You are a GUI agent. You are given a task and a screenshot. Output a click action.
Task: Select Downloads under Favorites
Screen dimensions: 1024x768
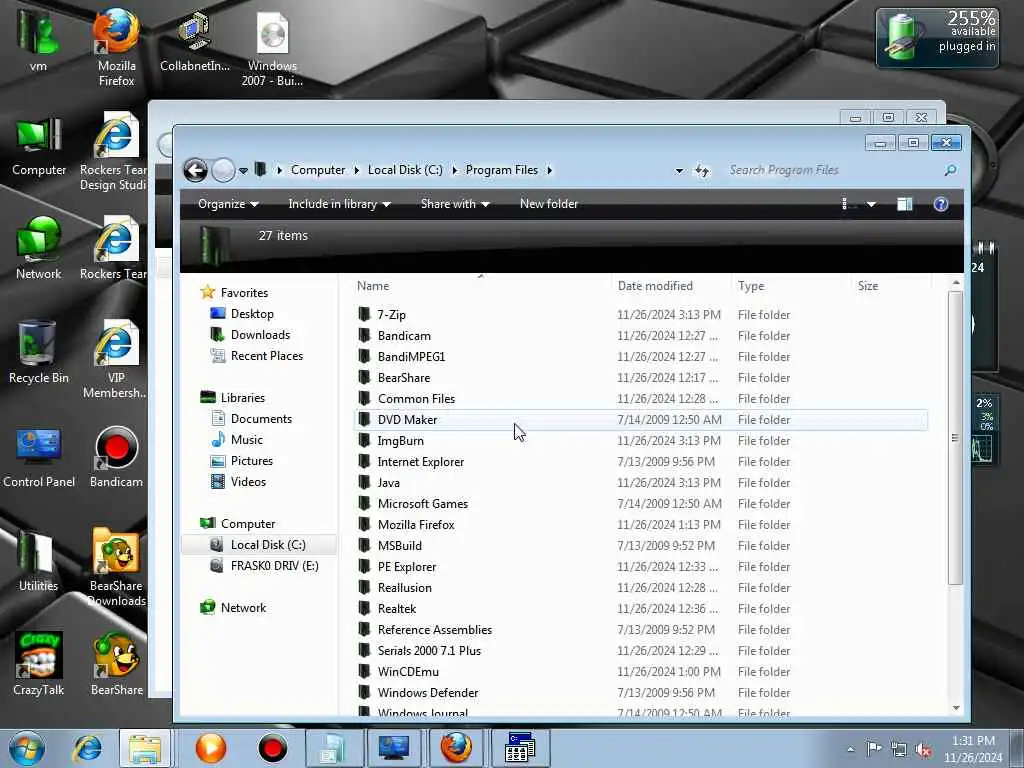coord(260,334)
